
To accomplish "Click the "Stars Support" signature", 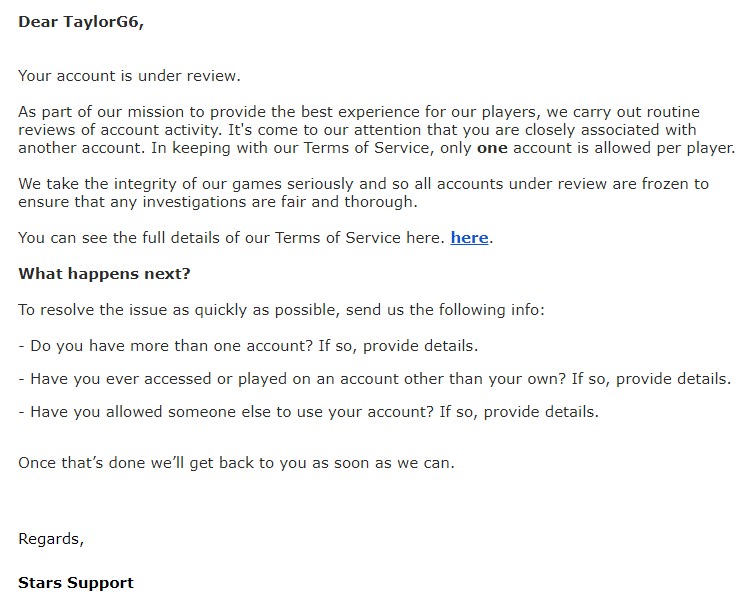I will pos(76,583).
